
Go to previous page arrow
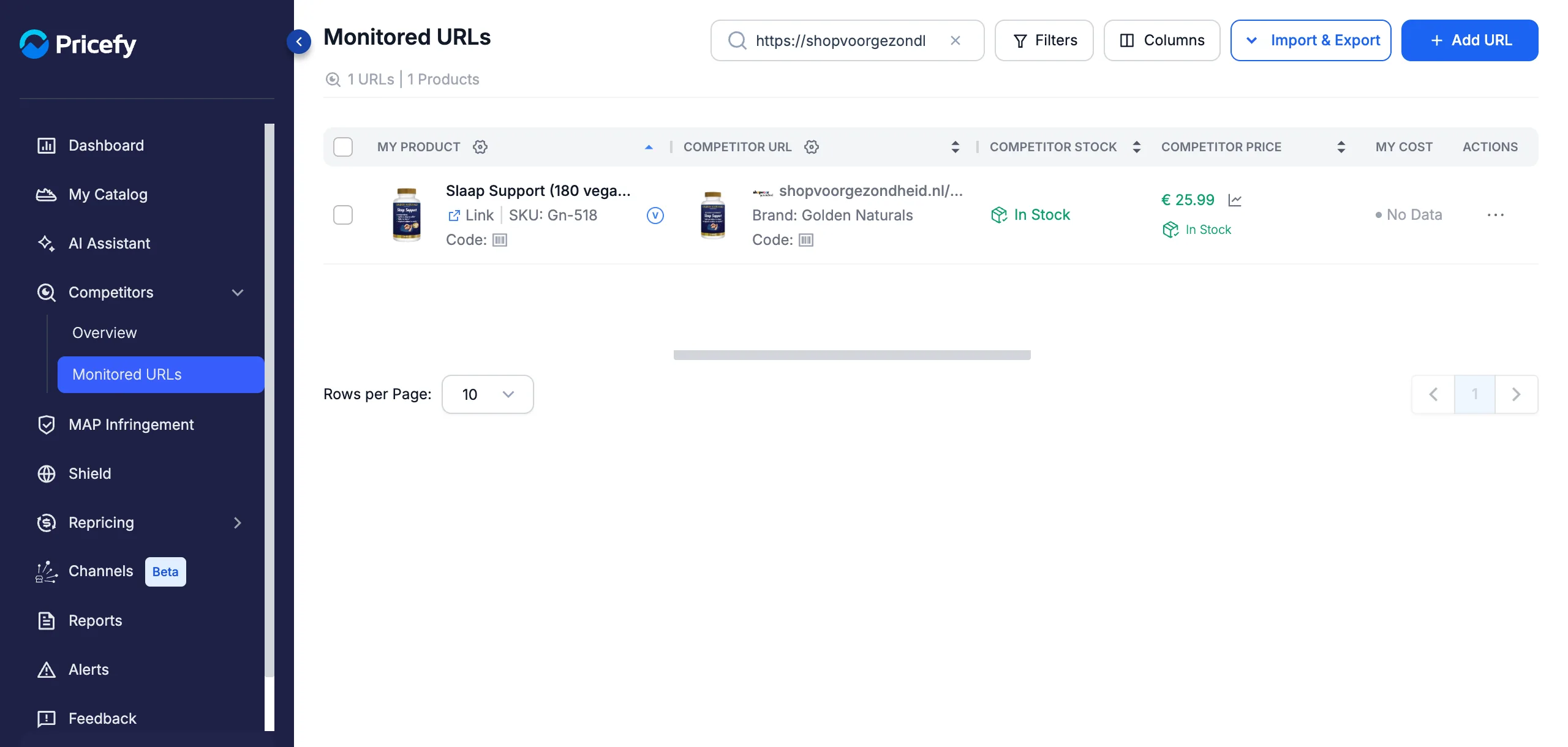click(1433, 394)
